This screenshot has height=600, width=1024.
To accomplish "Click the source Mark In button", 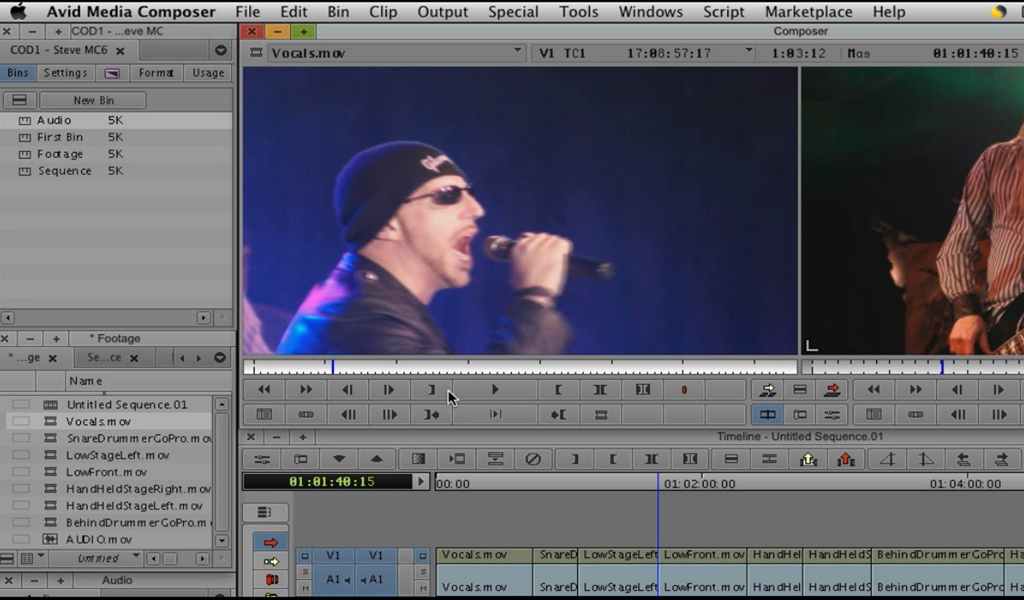I will (558, 390).
